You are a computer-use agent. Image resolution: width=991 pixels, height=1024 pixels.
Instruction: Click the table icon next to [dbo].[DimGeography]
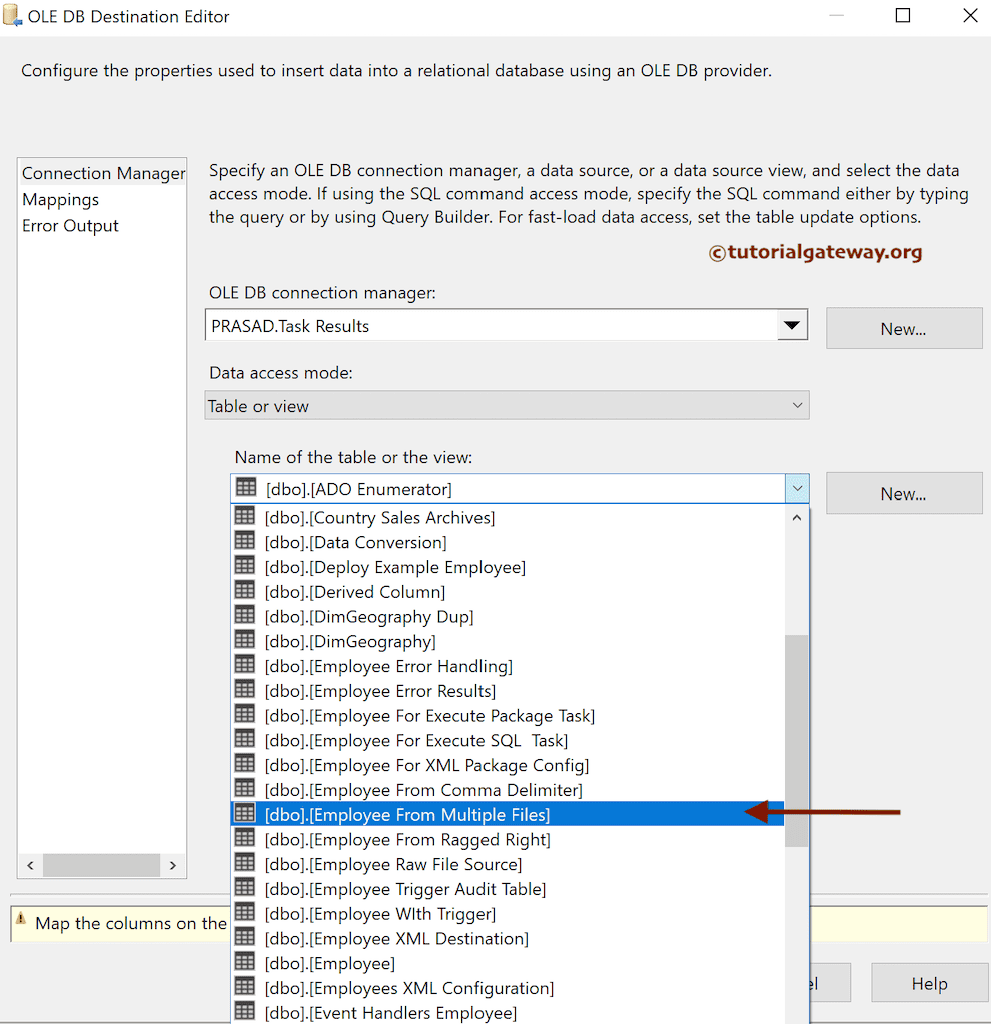[x=245, y=641]
